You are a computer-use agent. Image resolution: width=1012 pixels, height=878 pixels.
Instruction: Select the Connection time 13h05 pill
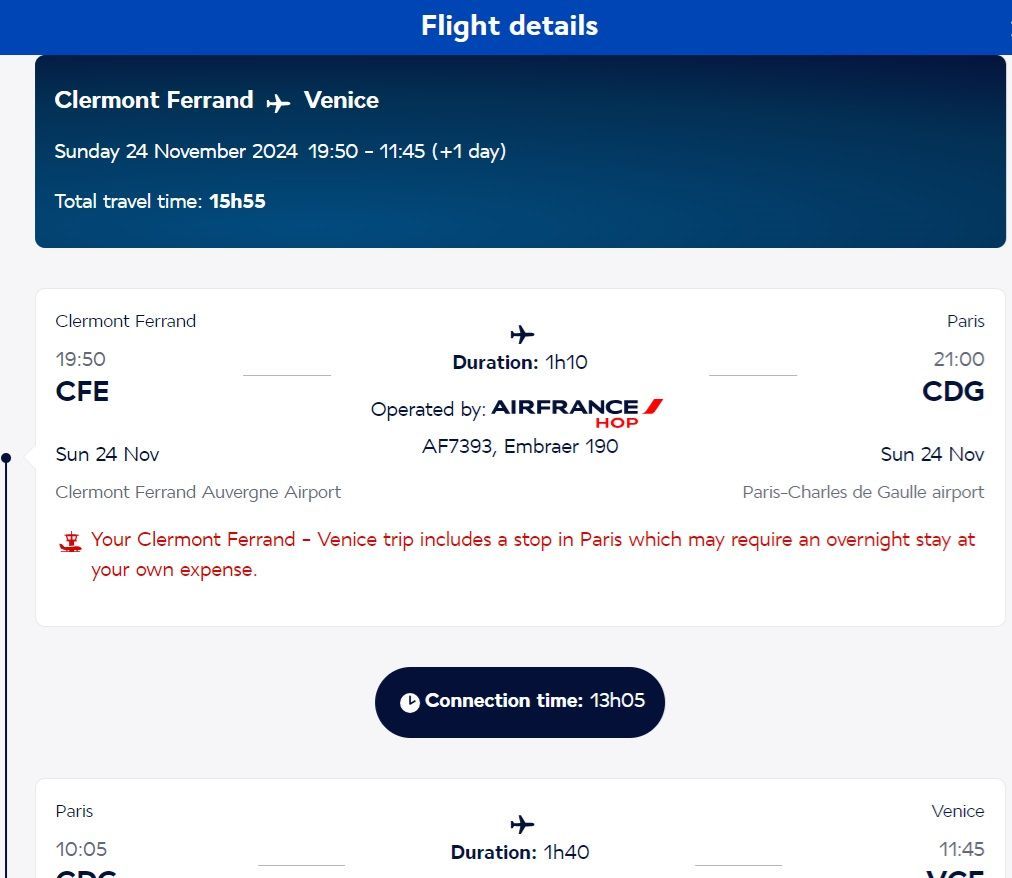pyautogui.click(x=520, y=702)
